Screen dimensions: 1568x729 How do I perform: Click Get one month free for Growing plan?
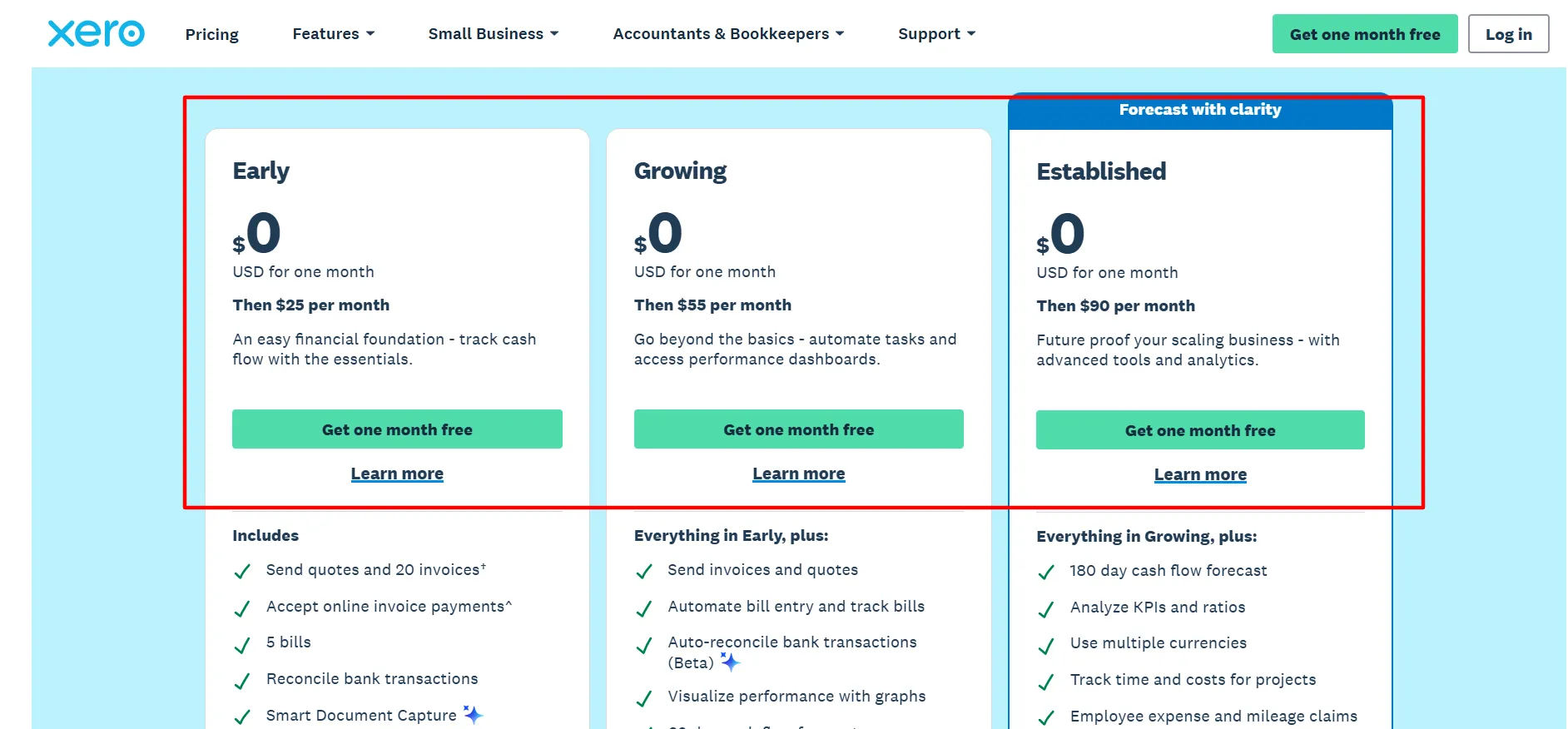[x=799, y=429]
